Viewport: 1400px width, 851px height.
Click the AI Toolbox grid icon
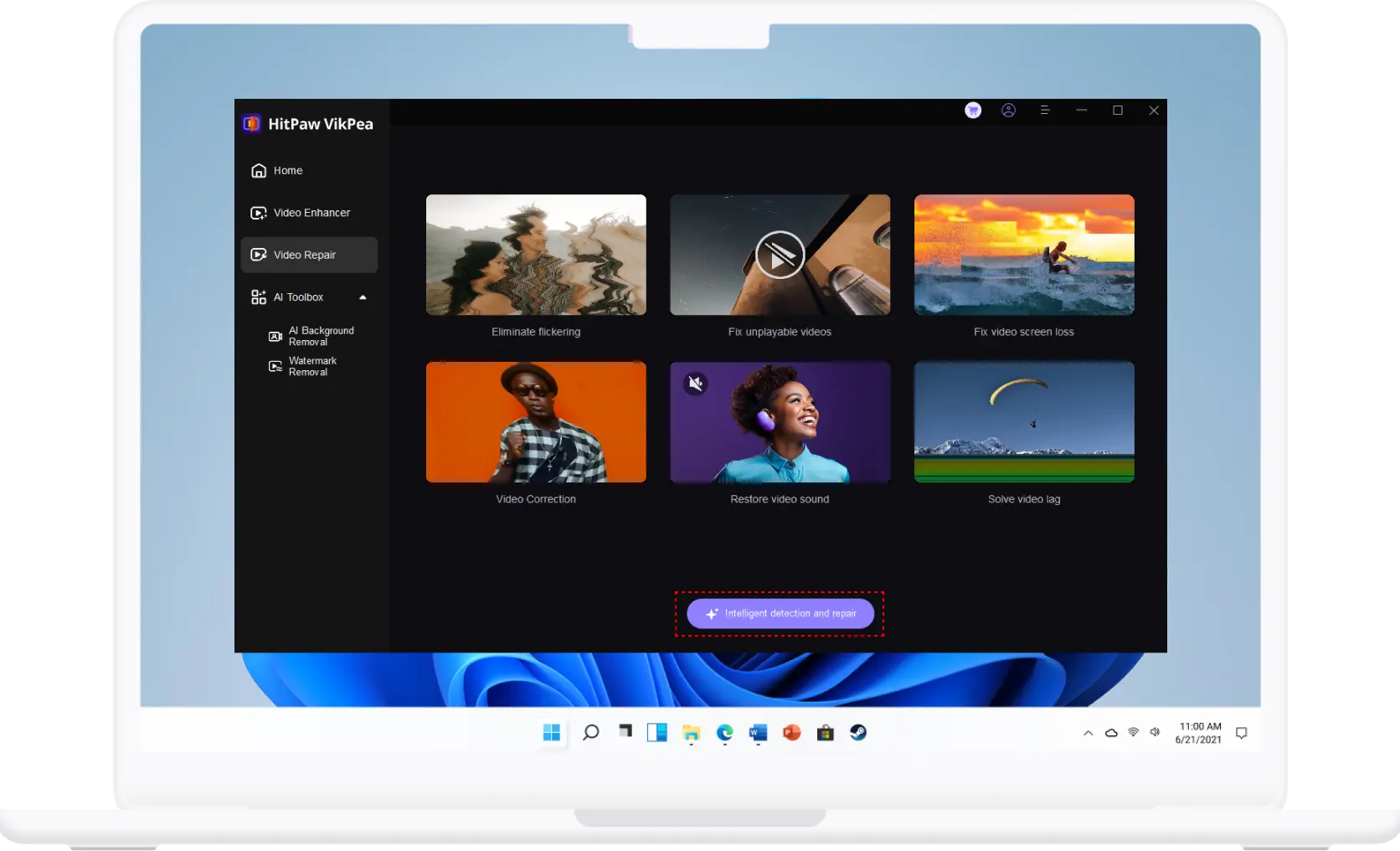259,297
